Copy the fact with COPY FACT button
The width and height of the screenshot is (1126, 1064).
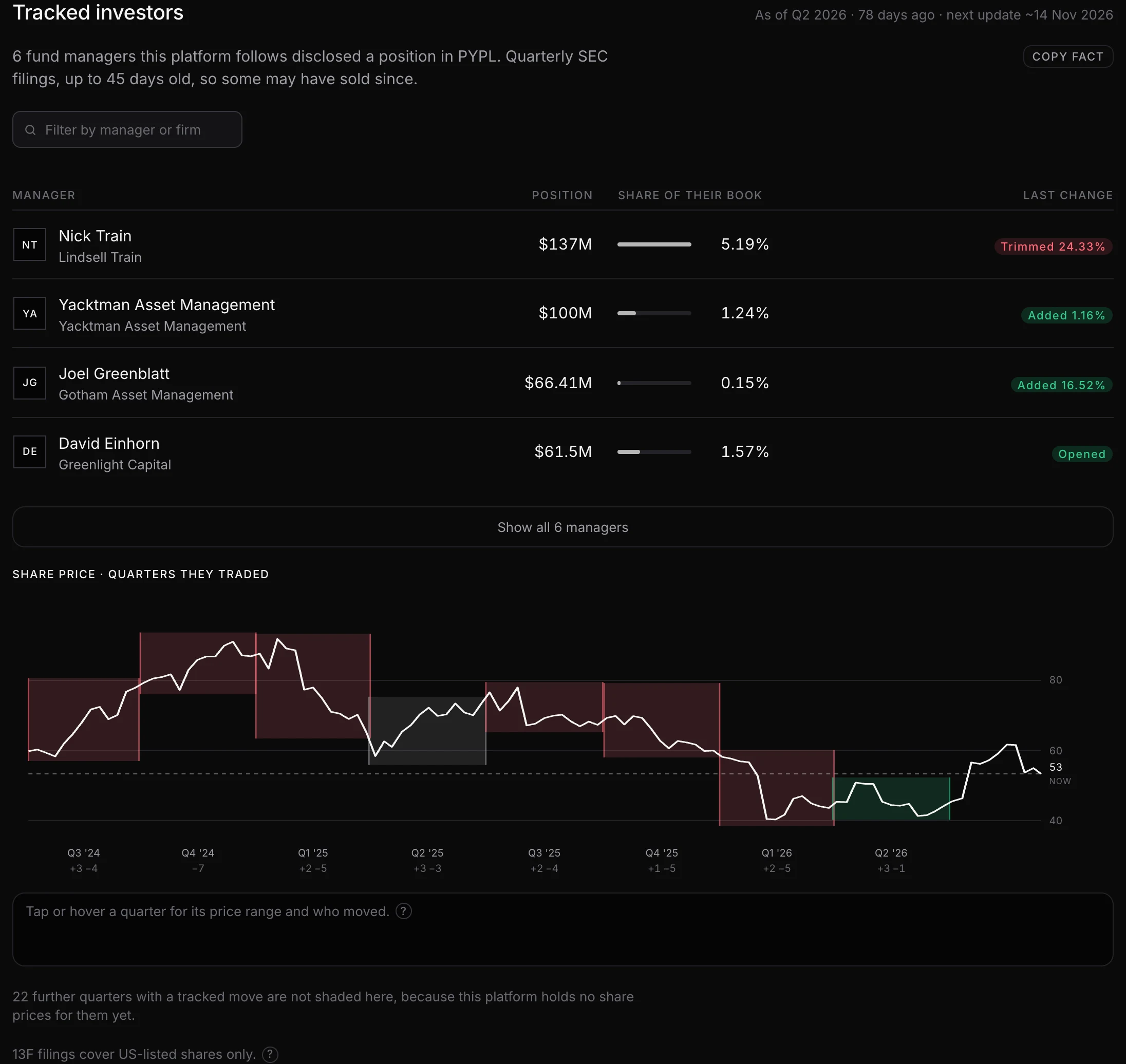click(1067, 56)
